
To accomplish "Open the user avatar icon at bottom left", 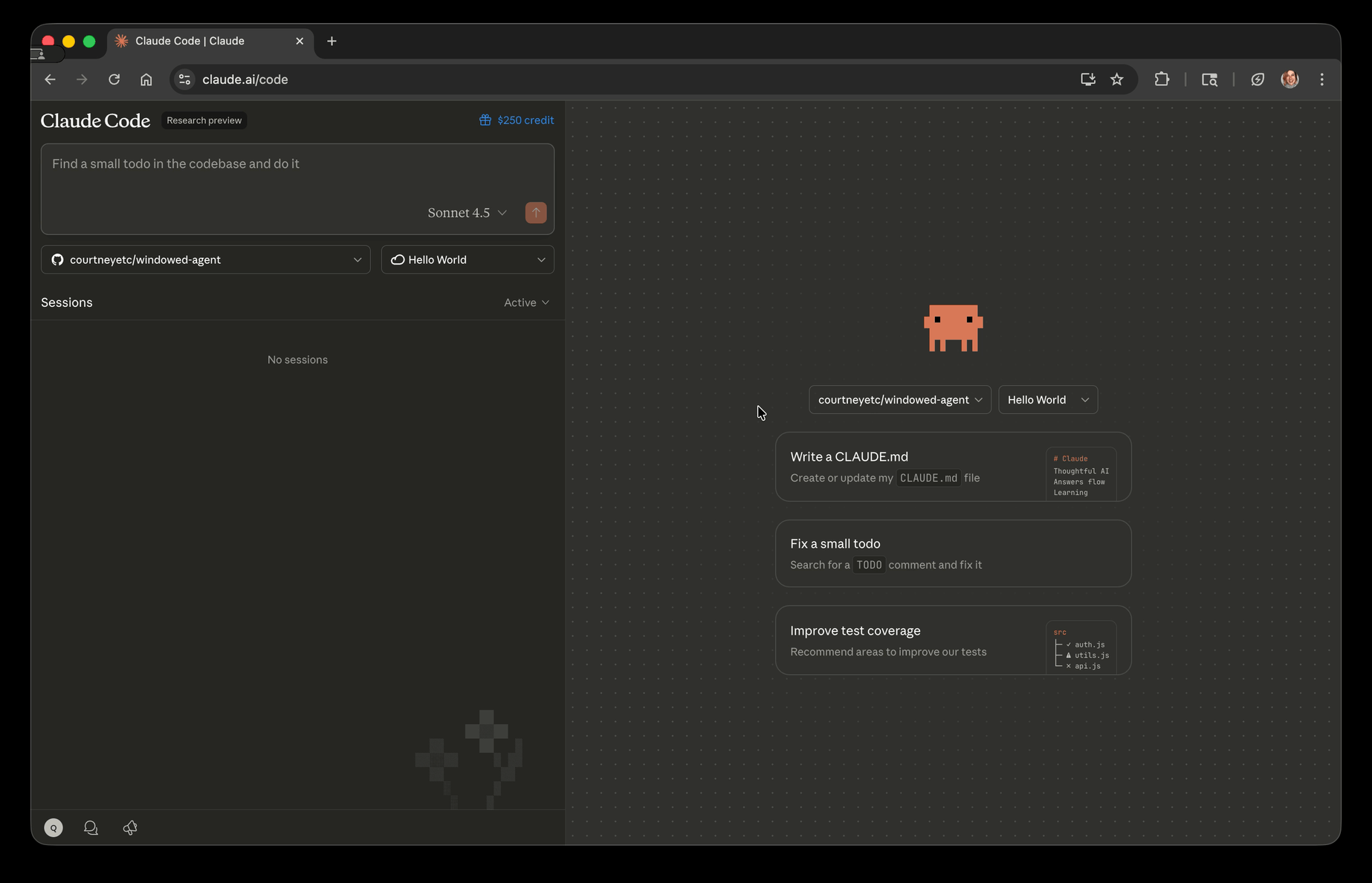I will 54,828.
